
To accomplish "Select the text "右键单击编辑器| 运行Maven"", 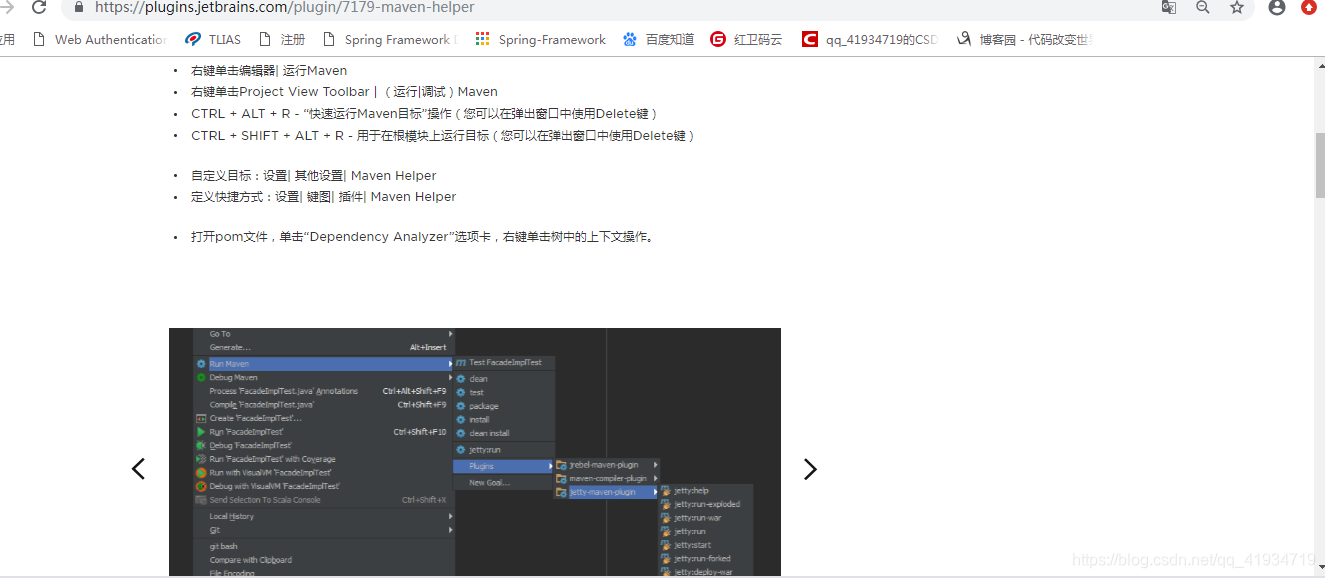I will click(x=269, y=70).
